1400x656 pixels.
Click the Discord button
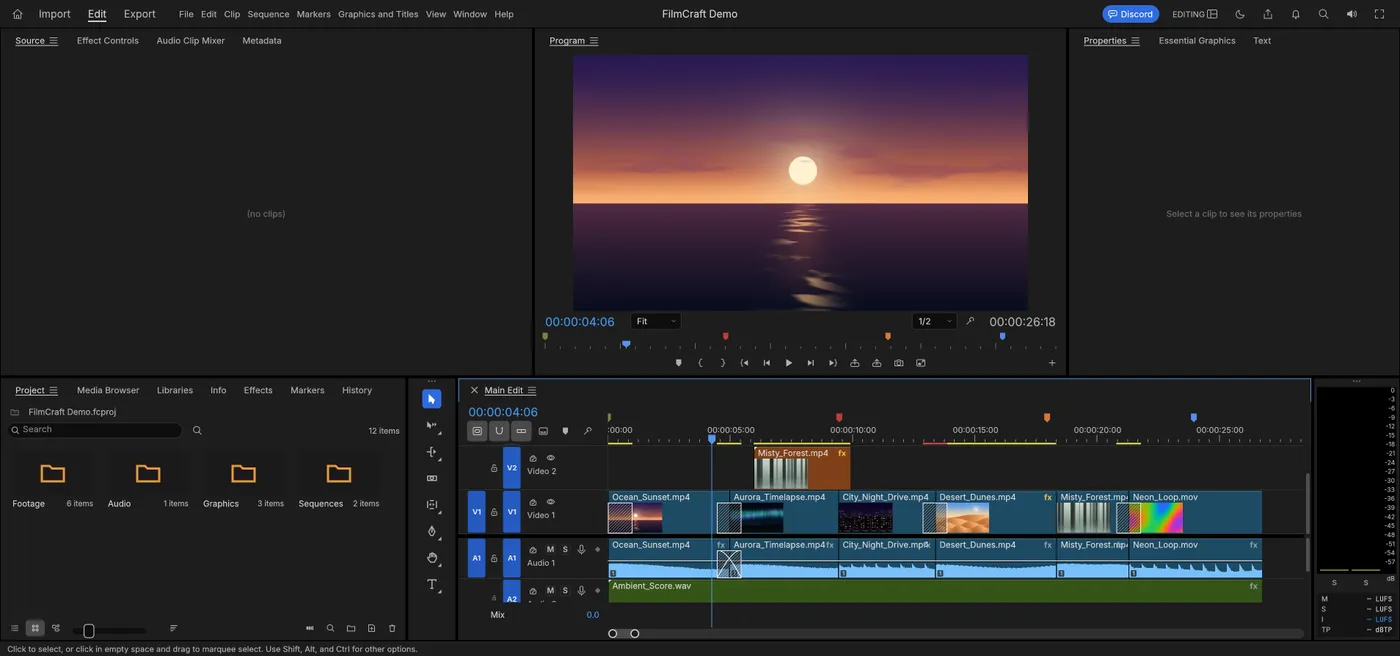pyautogui.click(x=1130, y=14)
